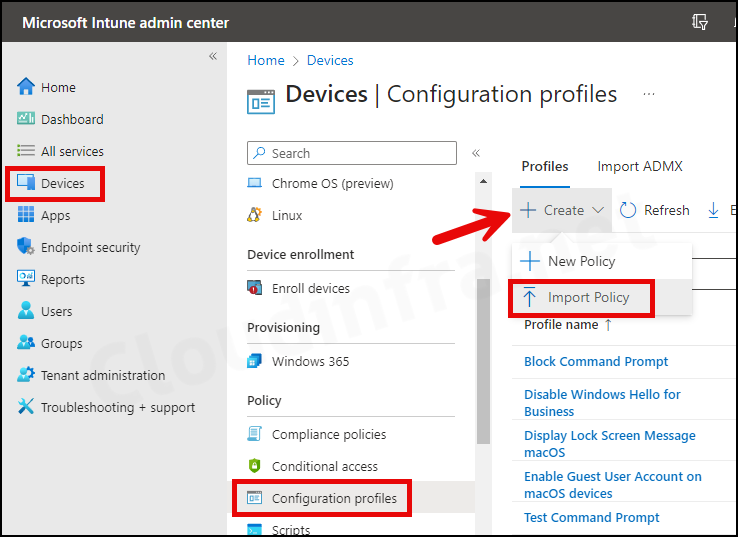Click the Troubleshooting + support tools icon
This screenshot has height=537, width=738.
click(x=25, y=407)
